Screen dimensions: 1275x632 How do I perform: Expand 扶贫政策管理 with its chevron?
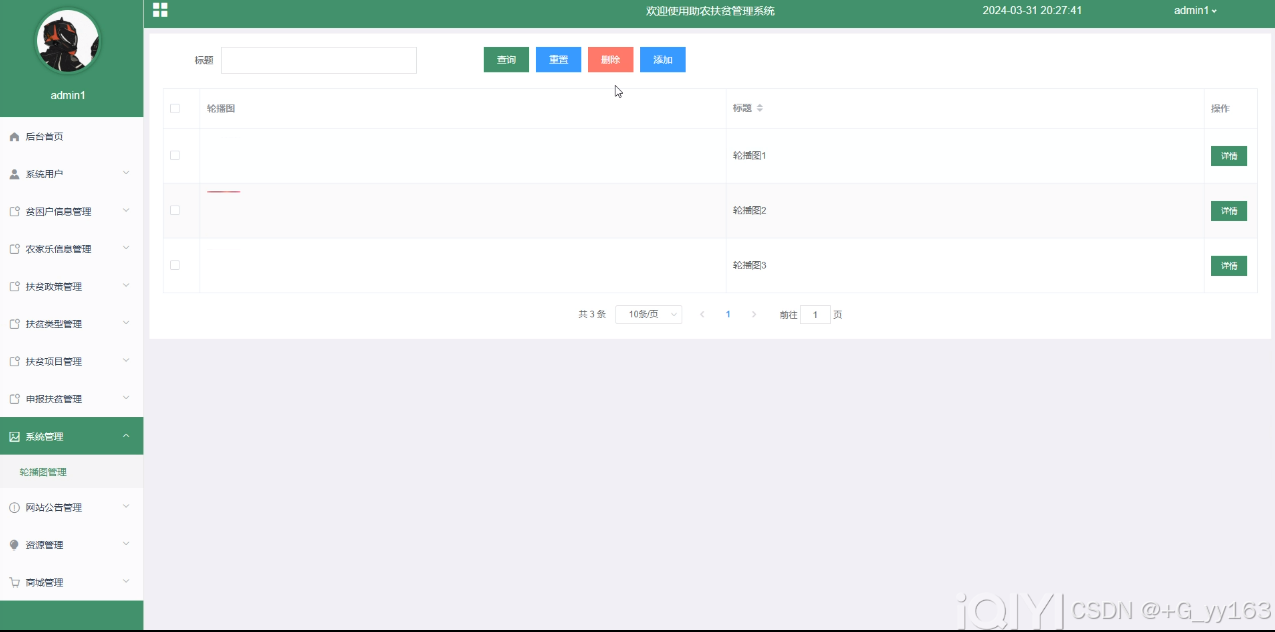[x=126, y=285]
